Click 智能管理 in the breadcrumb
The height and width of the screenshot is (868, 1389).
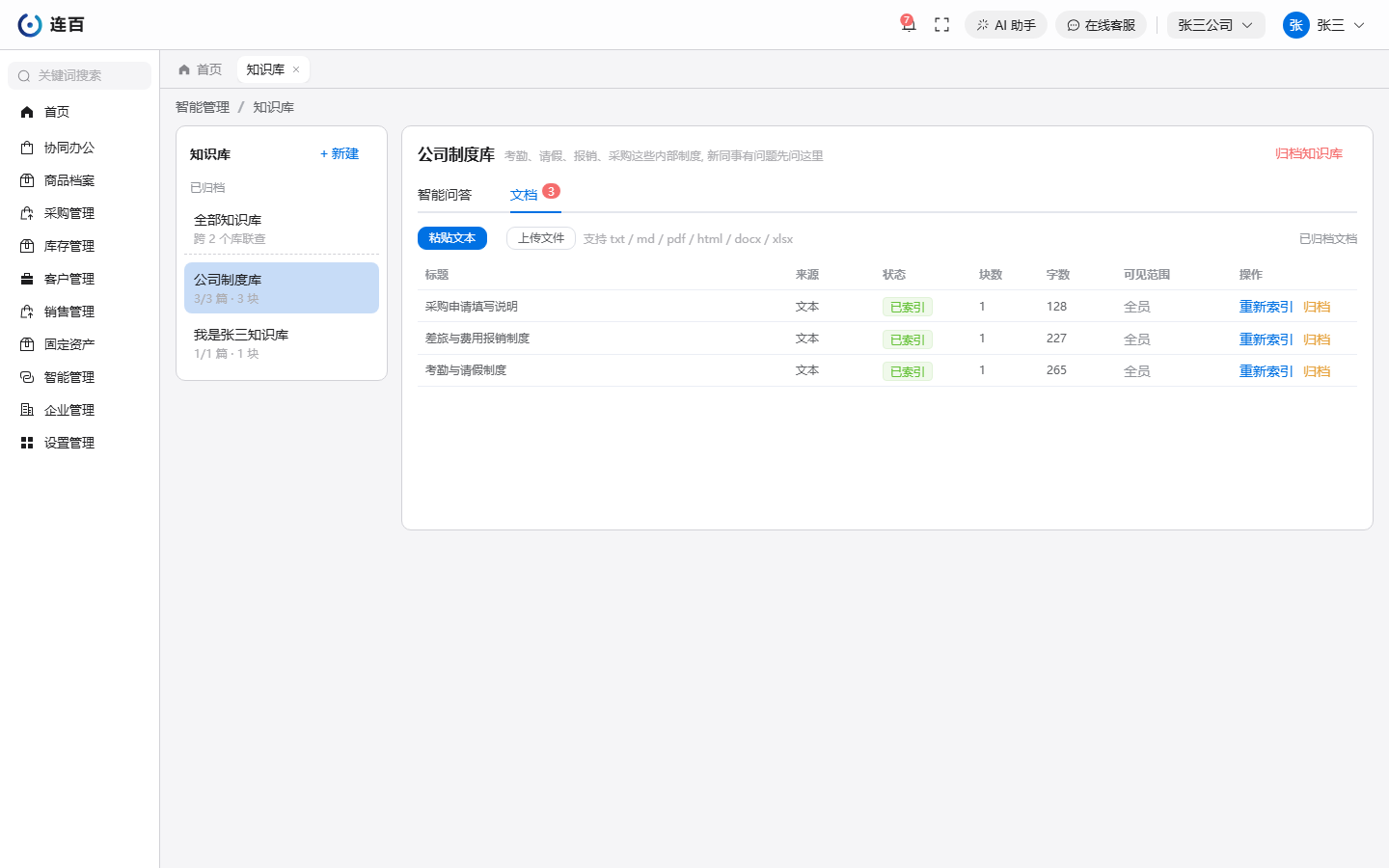click(x=203, y=107)
